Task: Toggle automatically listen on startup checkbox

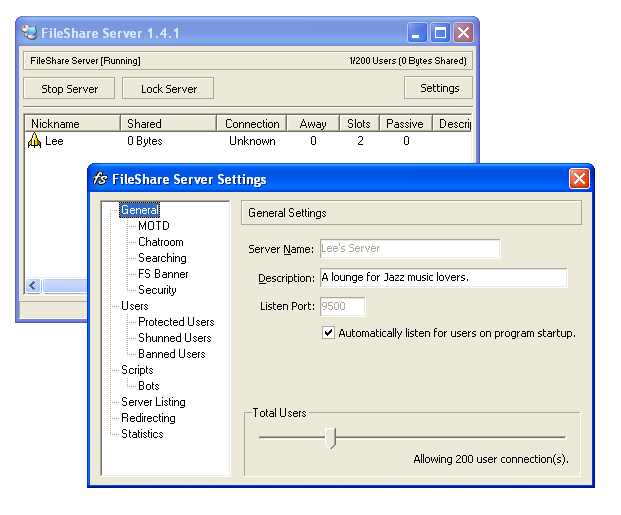Action: pyautogui.click(x=329, y=333)
